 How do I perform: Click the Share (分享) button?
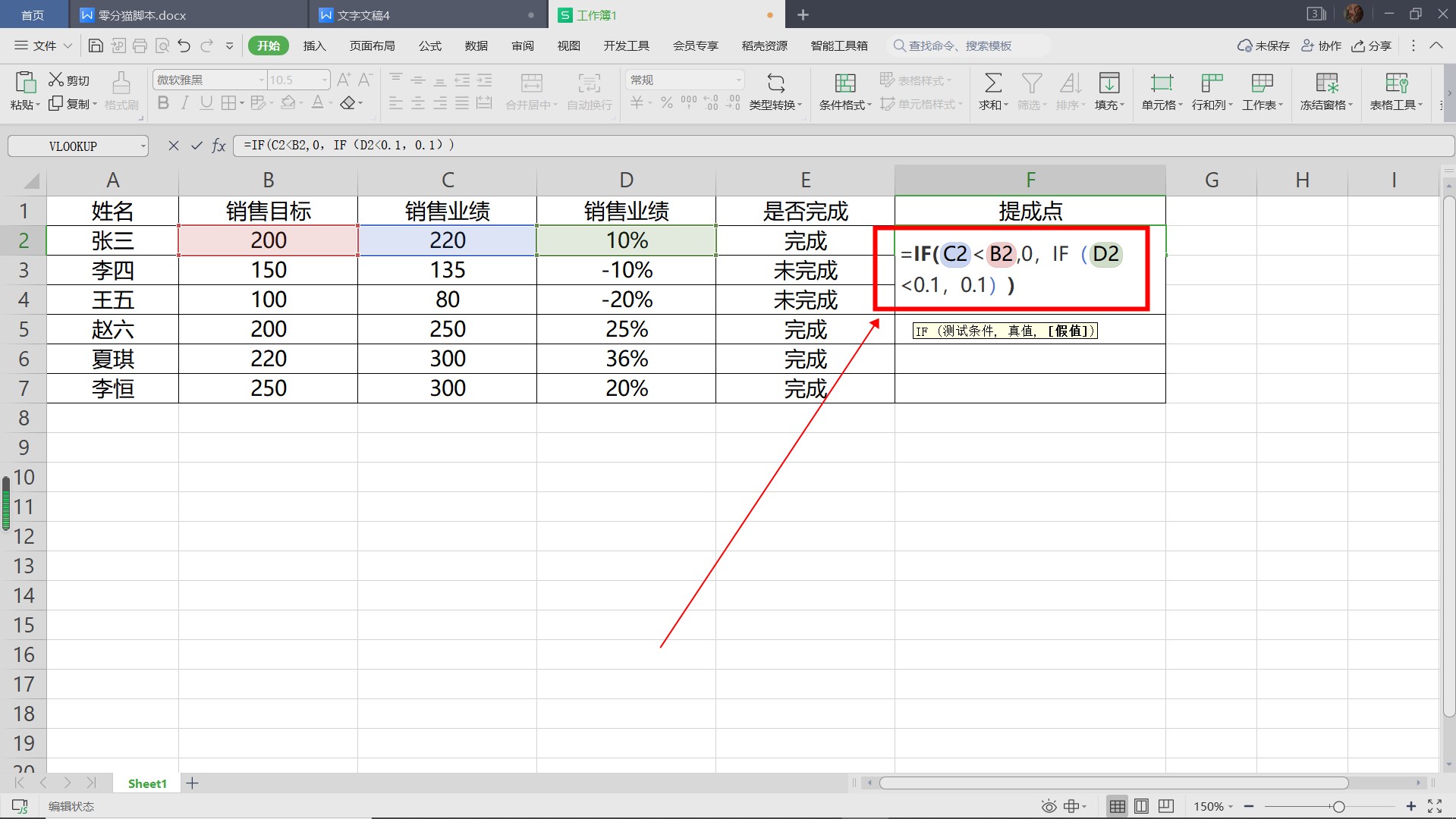click(1372, 46)
